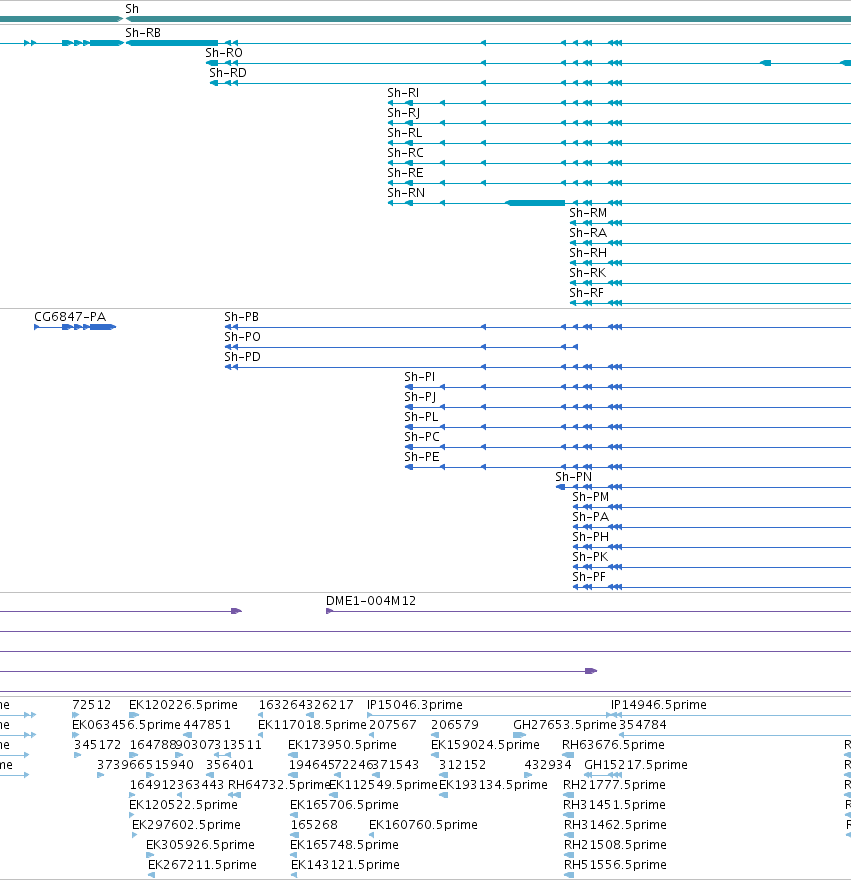Click the Sh-RC transcript label

(x=405, y=153)
